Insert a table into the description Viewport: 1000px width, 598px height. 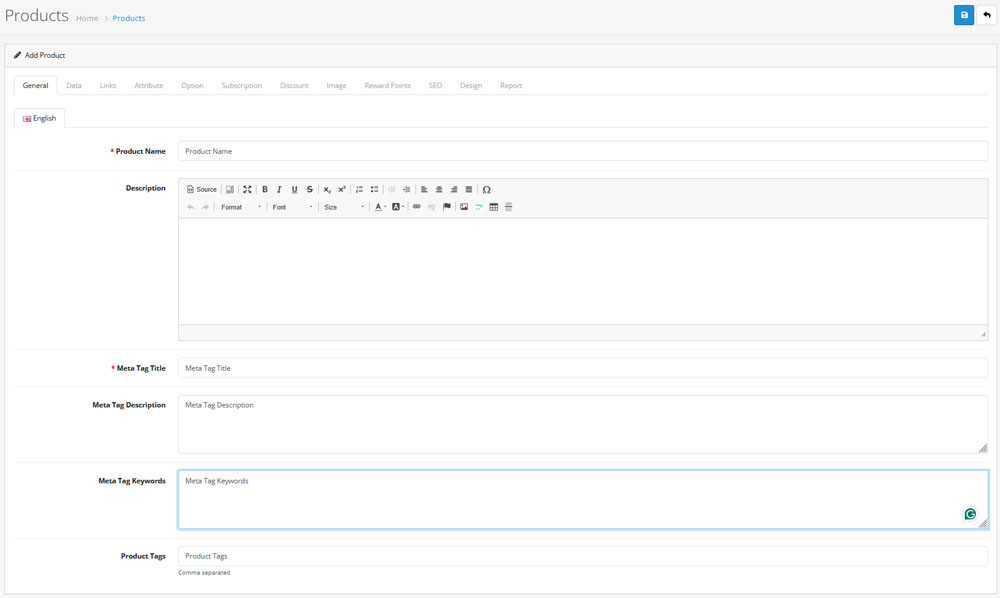[x=495, y=206]
